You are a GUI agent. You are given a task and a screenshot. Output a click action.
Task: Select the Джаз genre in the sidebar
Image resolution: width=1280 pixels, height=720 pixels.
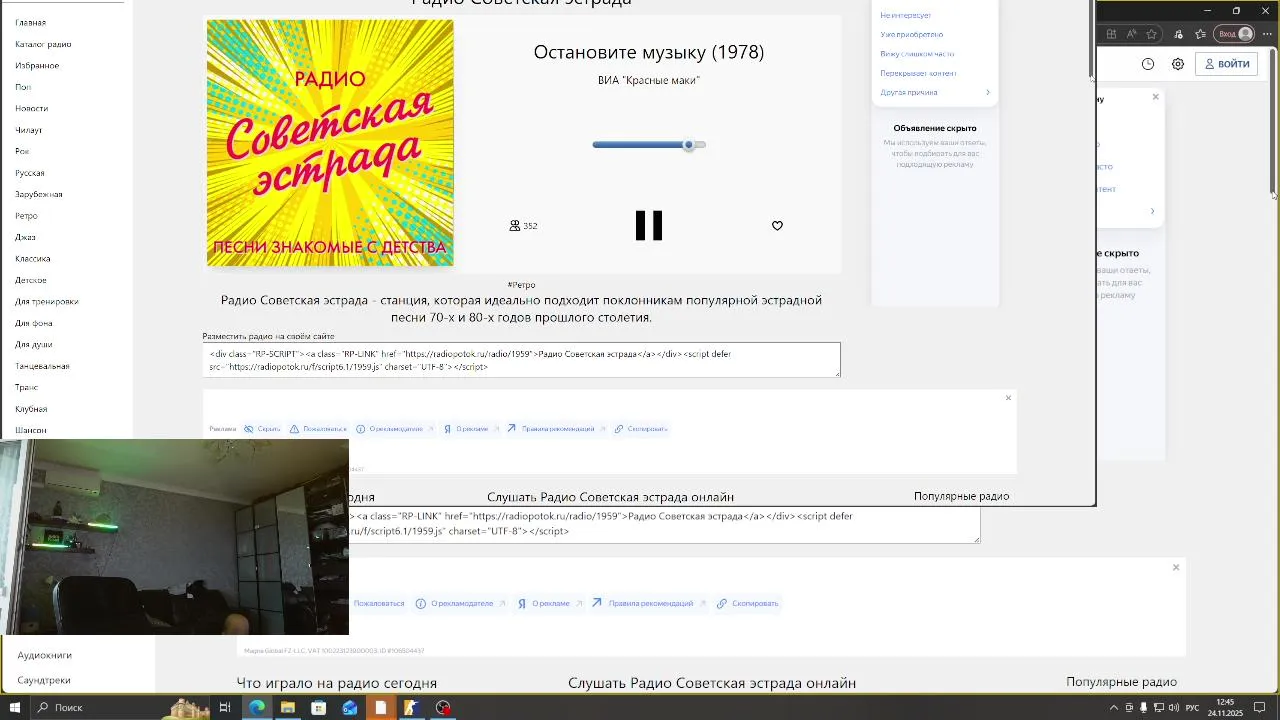[25, 237]
